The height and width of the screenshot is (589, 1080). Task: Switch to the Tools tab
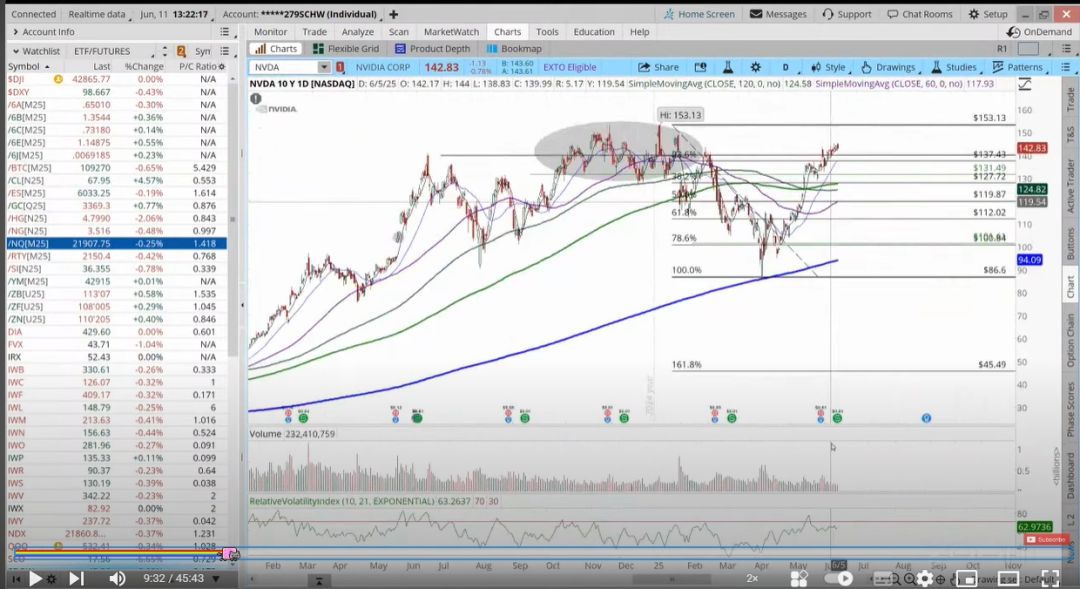547,32
